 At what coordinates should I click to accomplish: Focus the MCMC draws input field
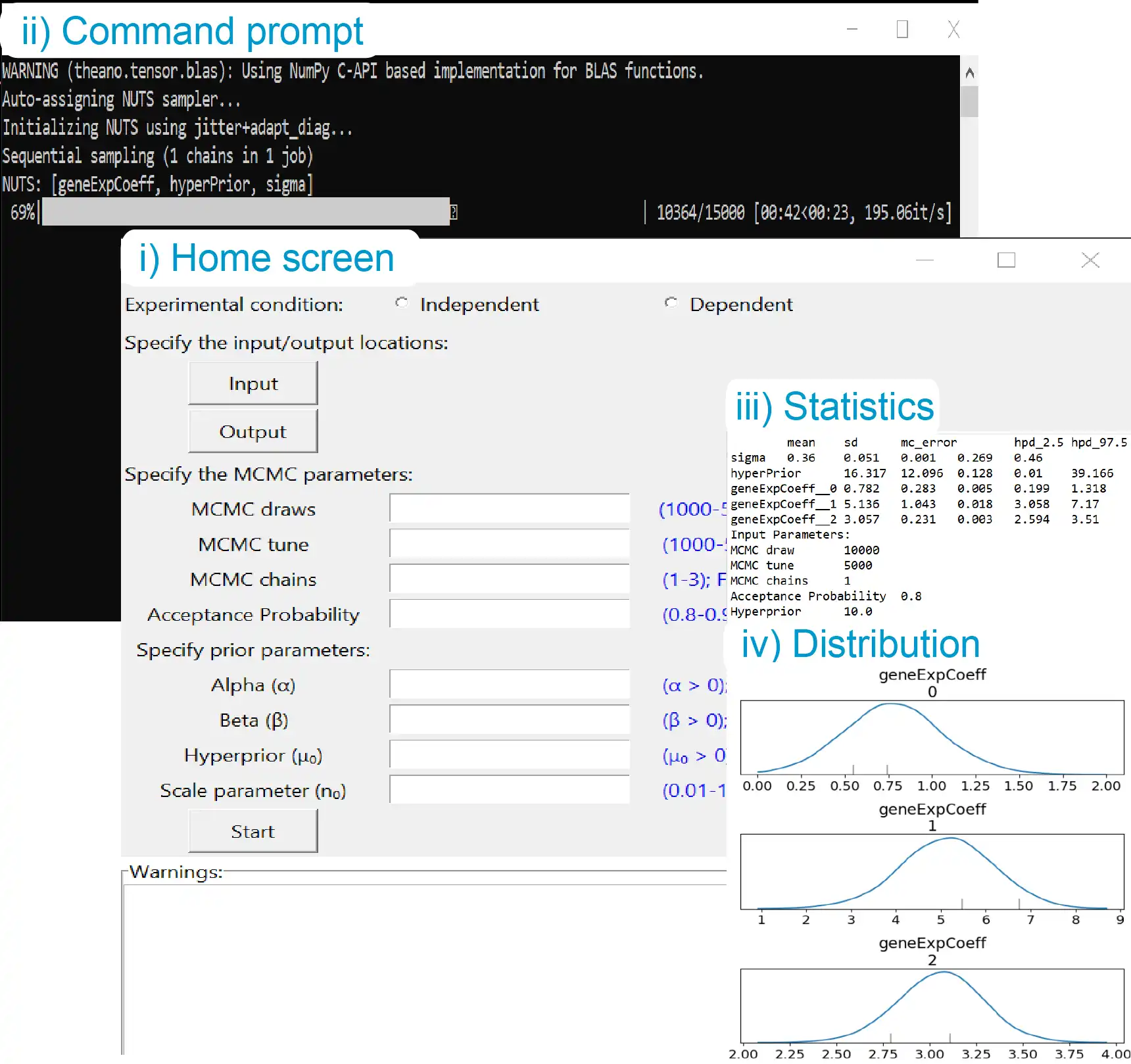pos(510,508)
